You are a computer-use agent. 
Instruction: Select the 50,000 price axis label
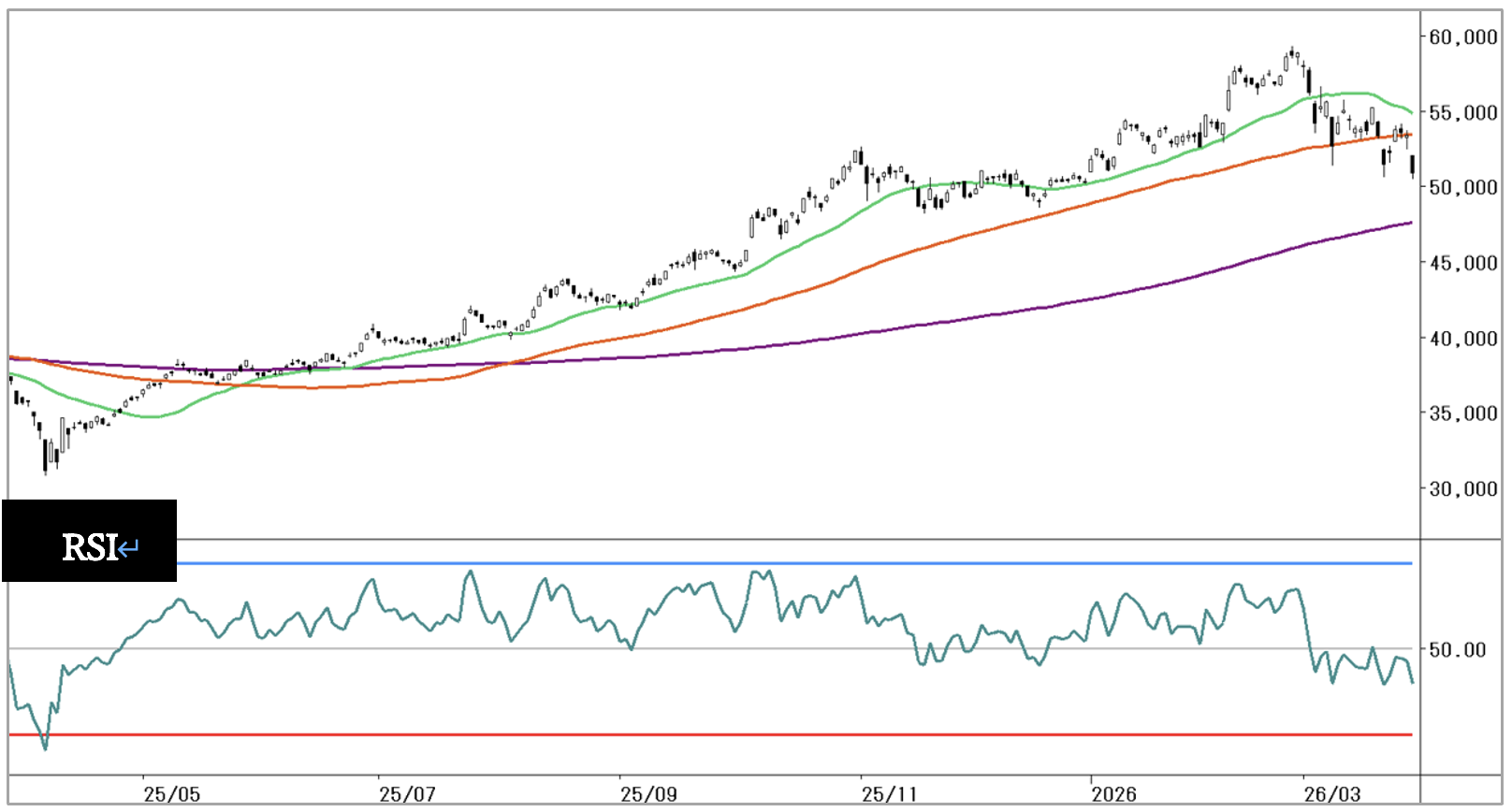click(x=1462, y=188)
